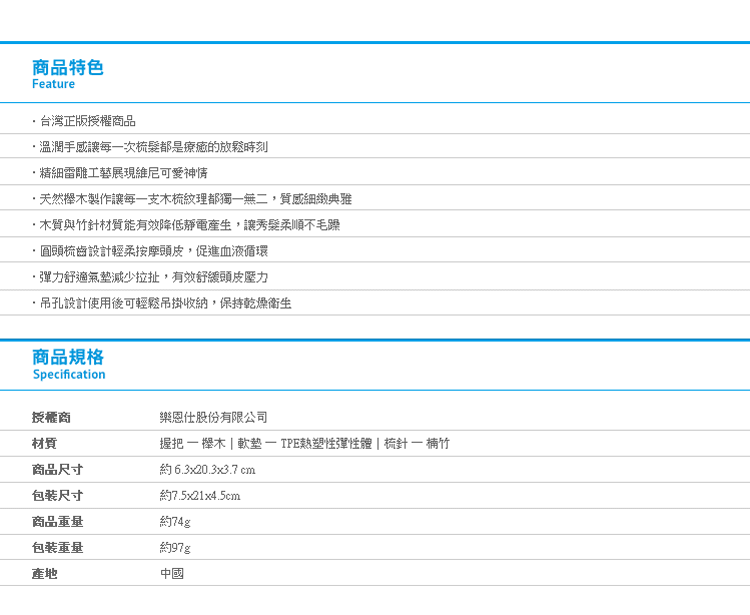
Task: Select the 彈力舒適氣墊 feature line
Action: (x=152, y=277)
